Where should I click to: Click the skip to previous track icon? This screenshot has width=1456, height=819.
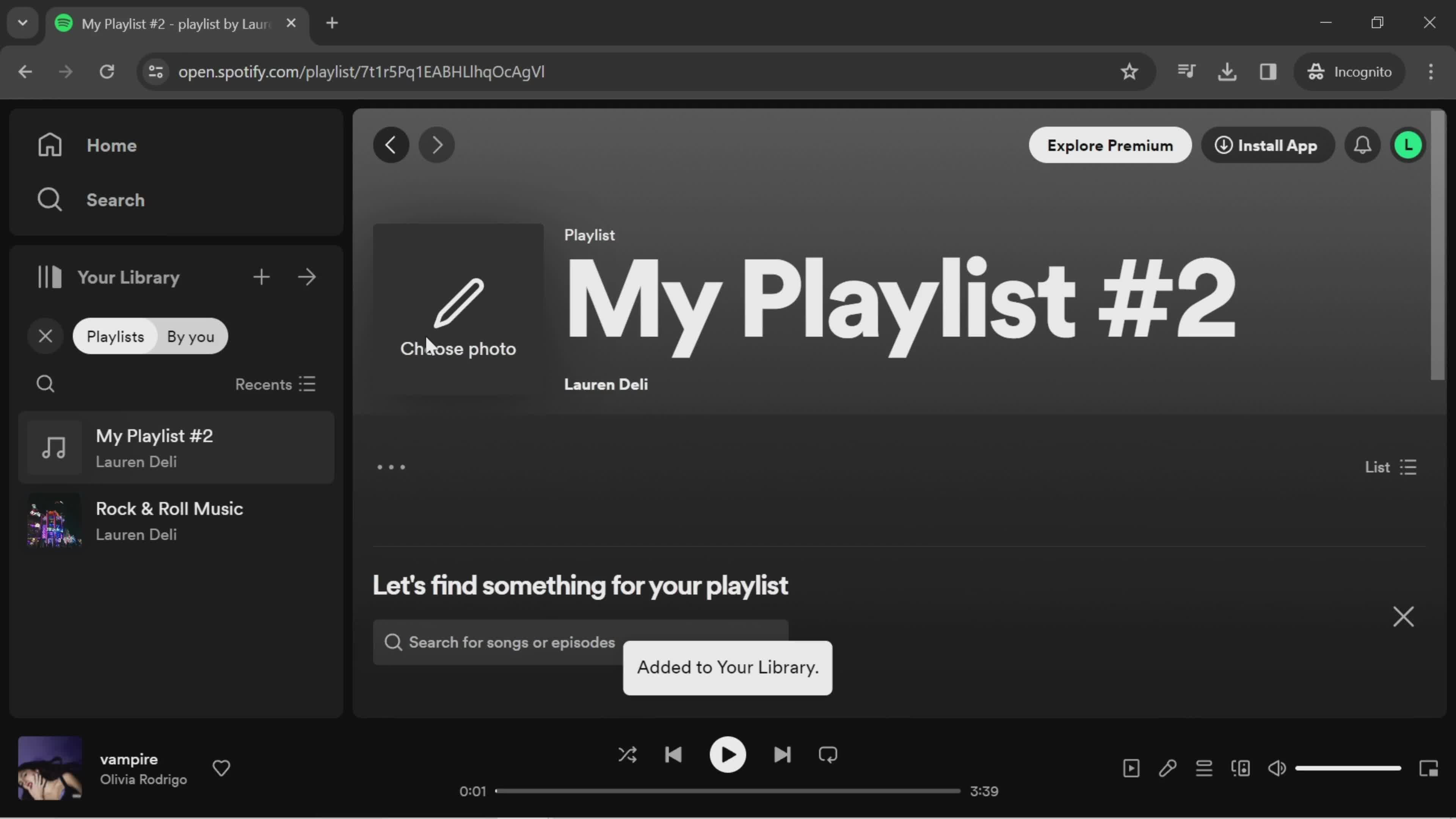pyautogui.click(x=674, y=755)
